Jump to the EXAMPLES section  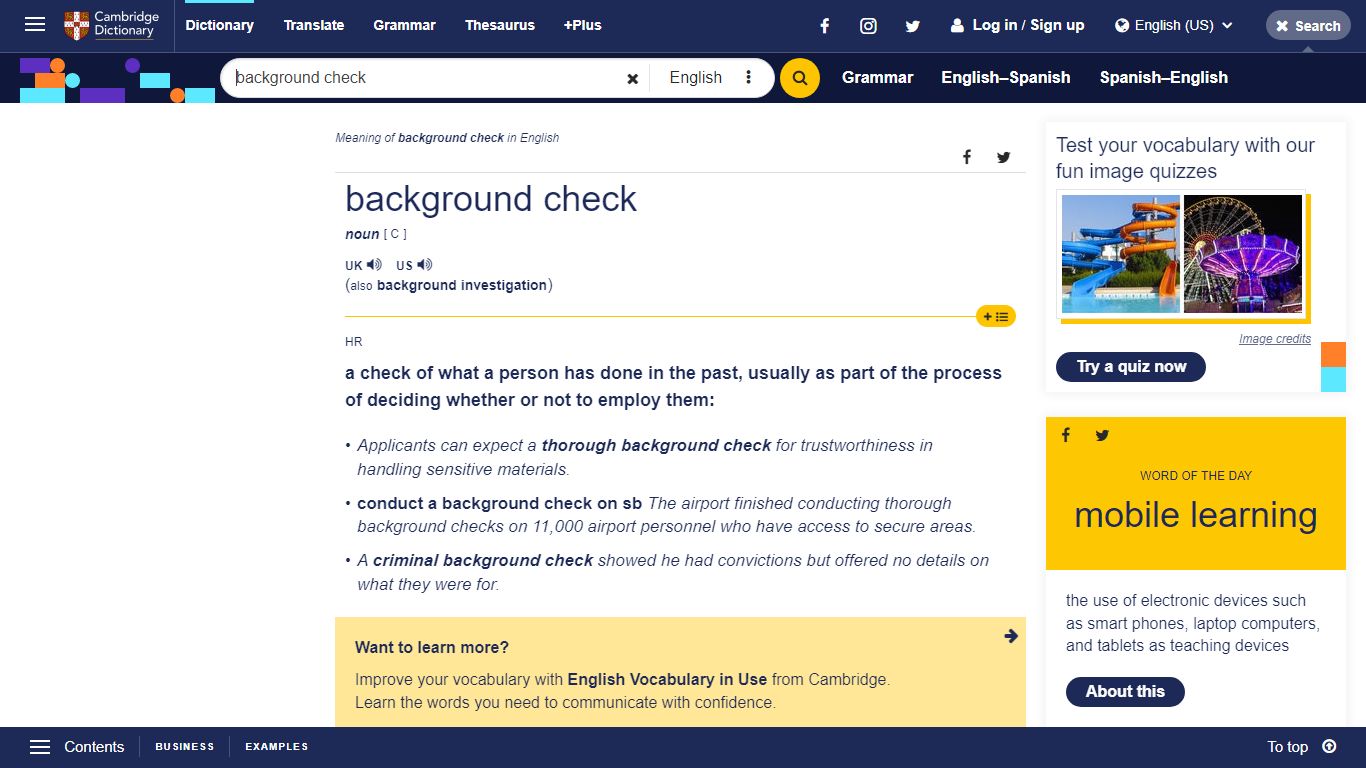coord(277,747)
